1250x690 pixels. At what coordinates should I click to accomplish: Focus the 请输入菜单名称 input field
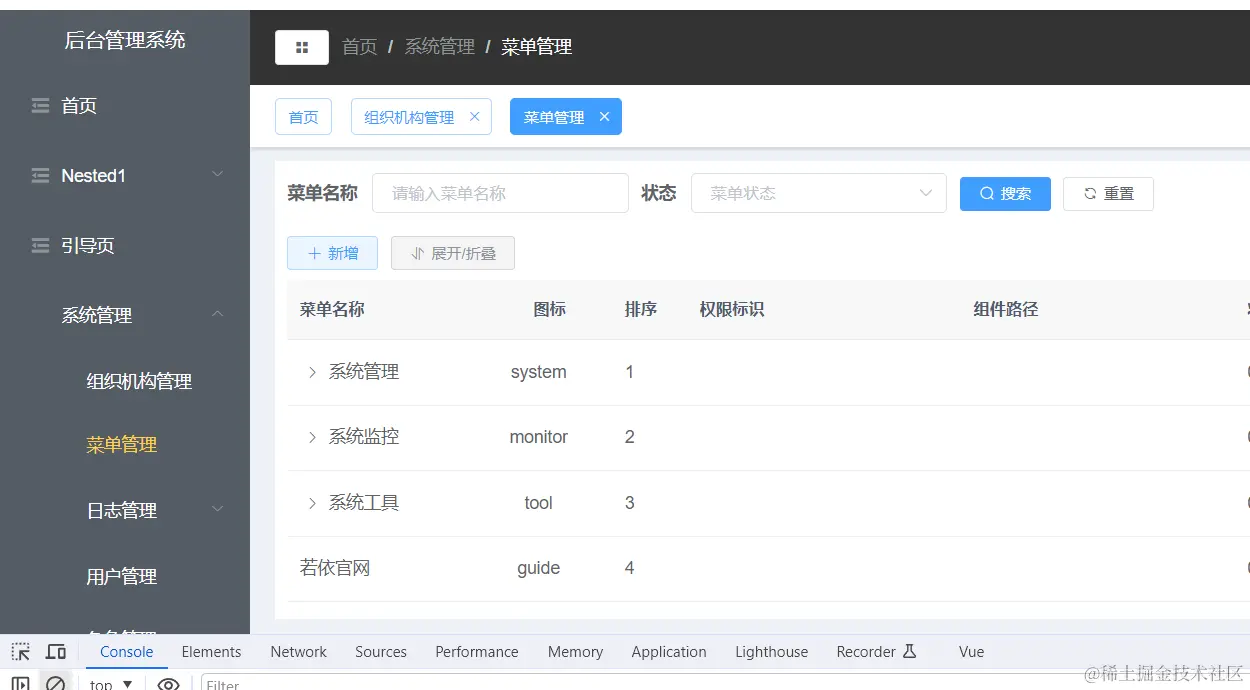click(500, 193)
